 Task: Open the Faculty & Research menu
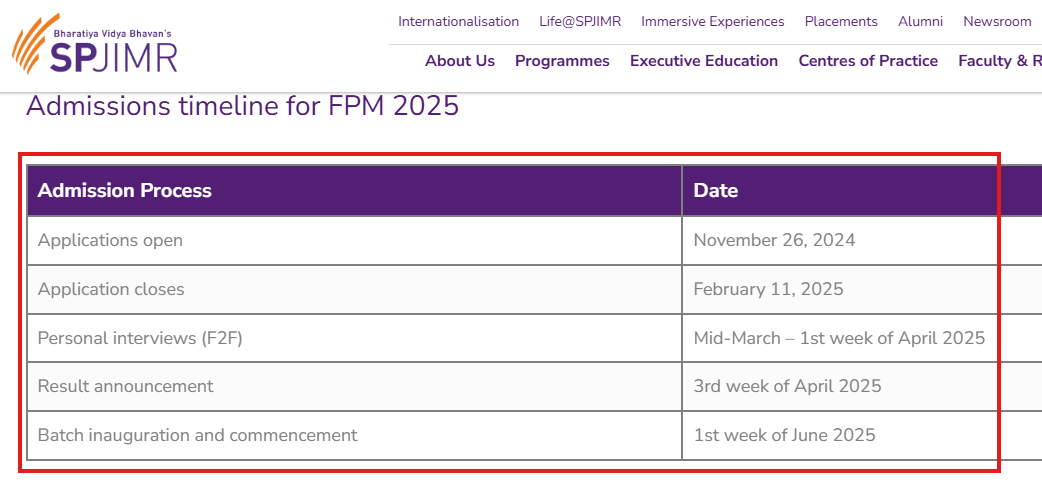[x=999, y=61]
